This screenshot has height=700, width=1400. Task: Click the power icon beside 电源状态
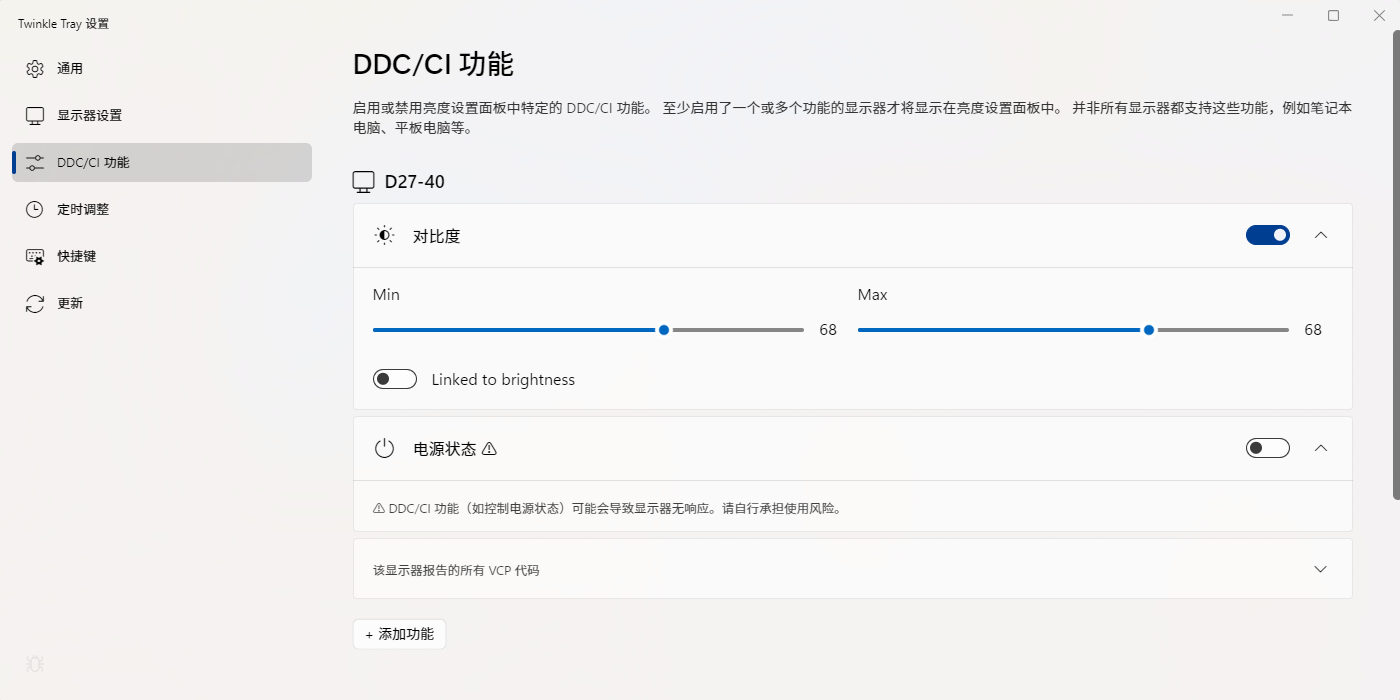tap(384, 449)
